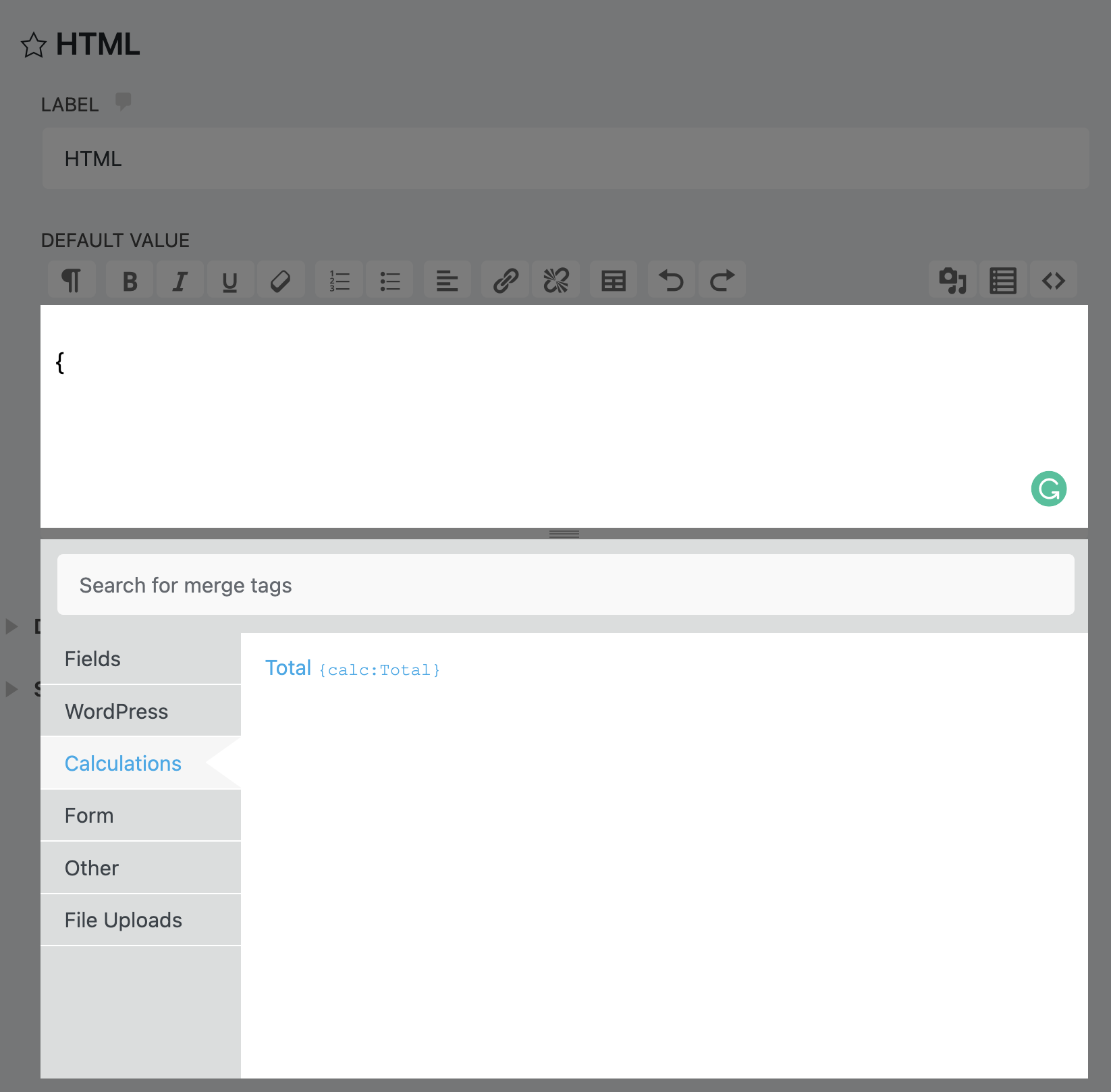Select the paragraph format icon

[x=72, y=279]
